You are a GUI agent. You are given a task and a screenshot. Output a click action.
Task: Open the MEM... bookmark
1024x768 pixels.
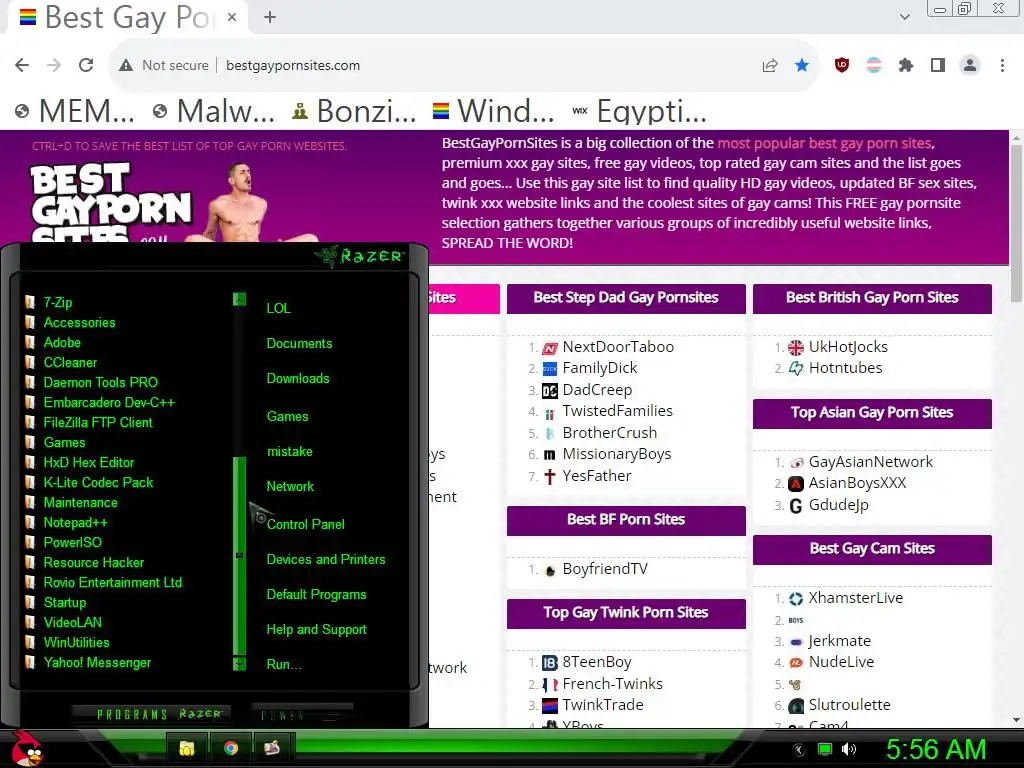[x=75, y=111]
